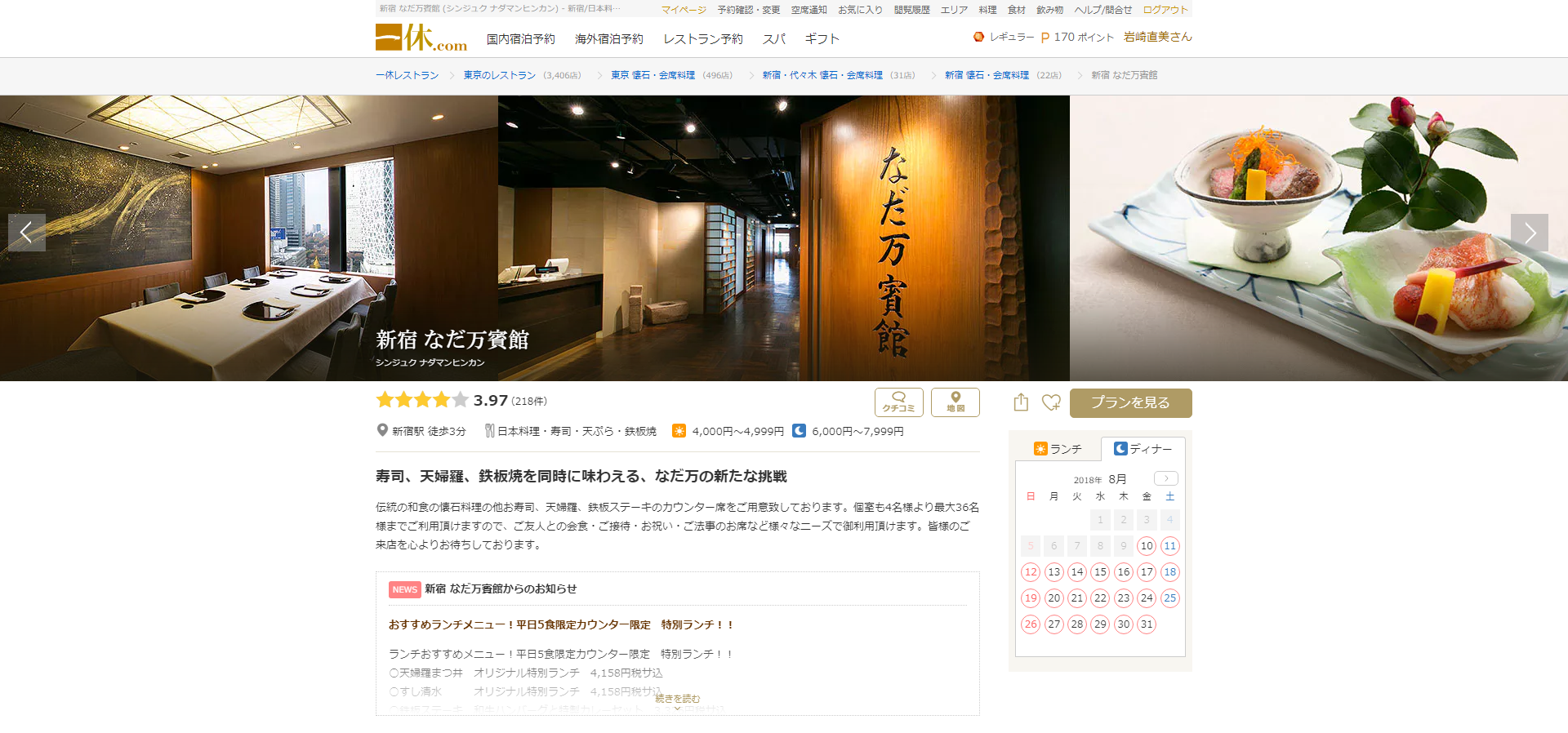This screenshot has width=1568, height=733.
Task: Open the 地図 map icon button
Action: click(955, 402)
